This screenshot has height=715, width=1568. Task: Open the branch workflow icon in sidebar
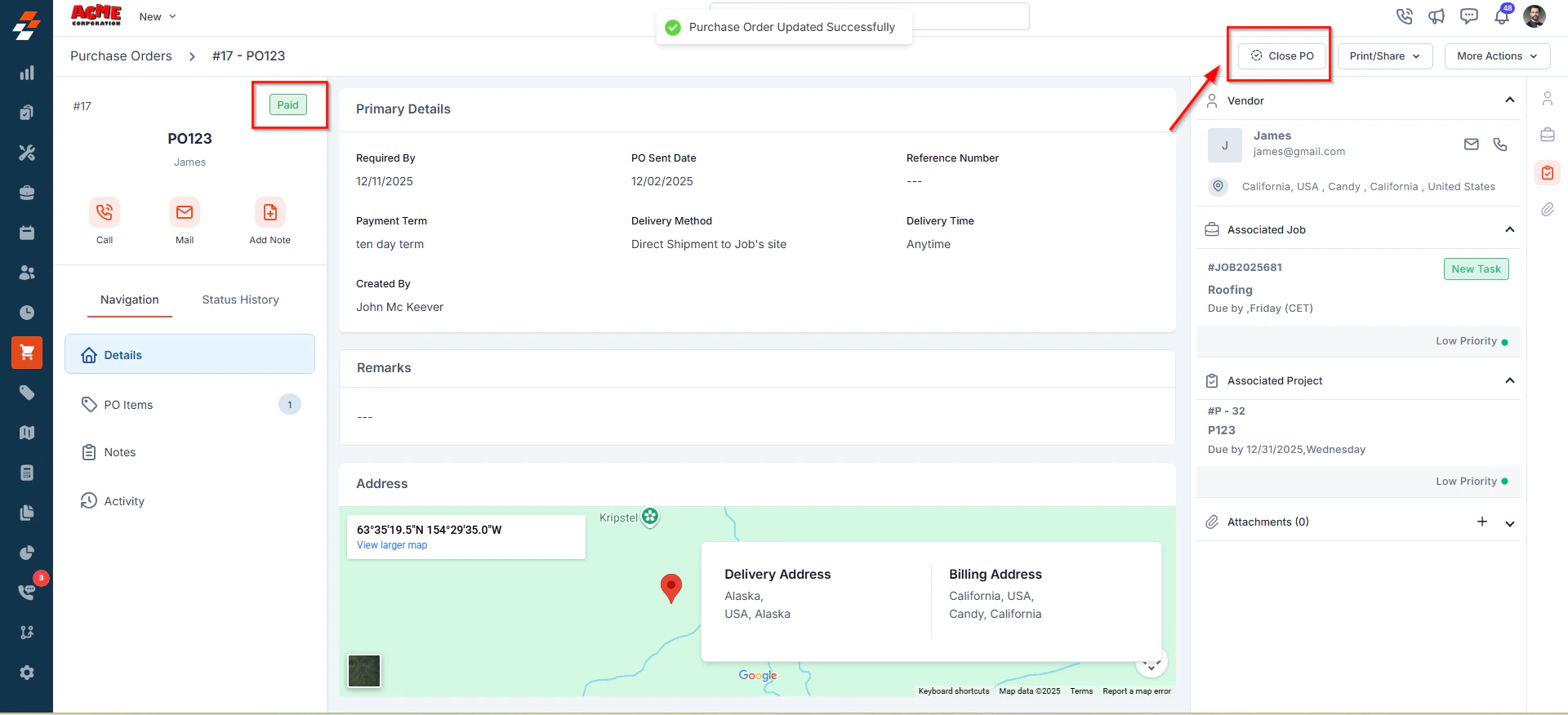27,633
